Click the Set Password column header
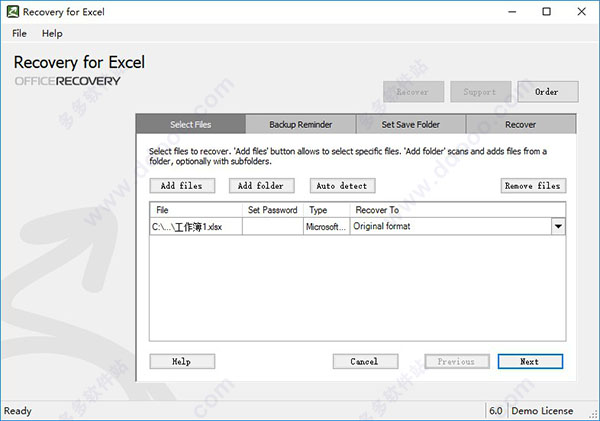 [273, 210]
